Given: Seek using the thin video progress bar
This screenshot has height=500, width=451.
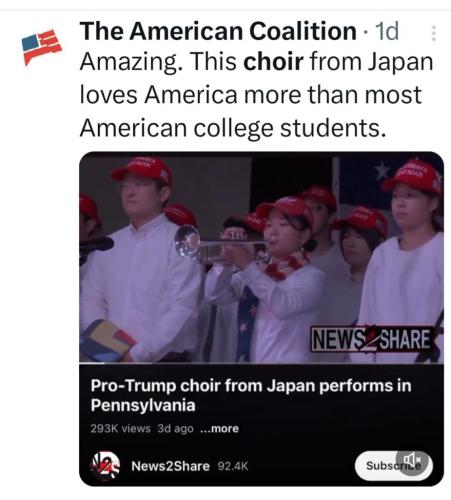Looking at the screenshot, I should (x=261, y=363).
